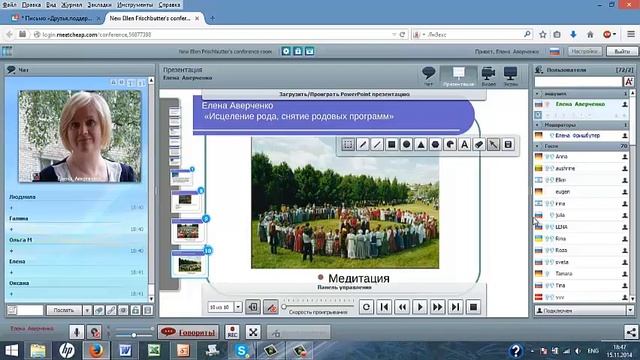Switch to the Письмо browser tab
The image size is (640, 360).
point(55,18)
